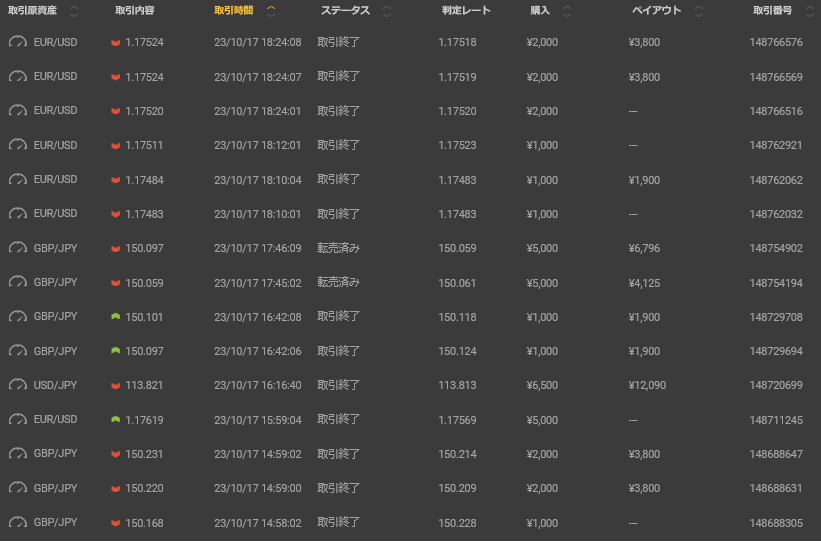This screenshot has height=544, width=821.
Task: Toggle the highlighted 取引時間 sort arrows
Action: tap(271, 12)
